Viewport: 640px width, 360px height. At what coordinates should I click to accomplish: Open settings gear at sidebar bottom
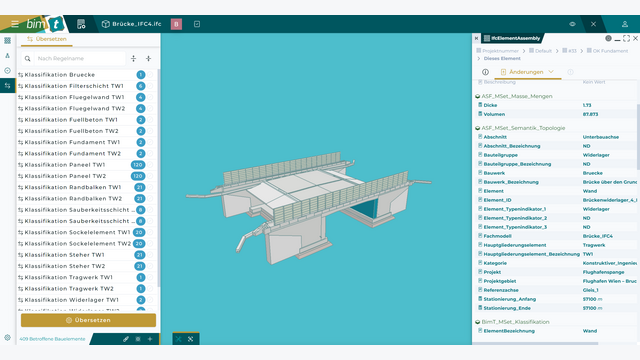point(7,338)
